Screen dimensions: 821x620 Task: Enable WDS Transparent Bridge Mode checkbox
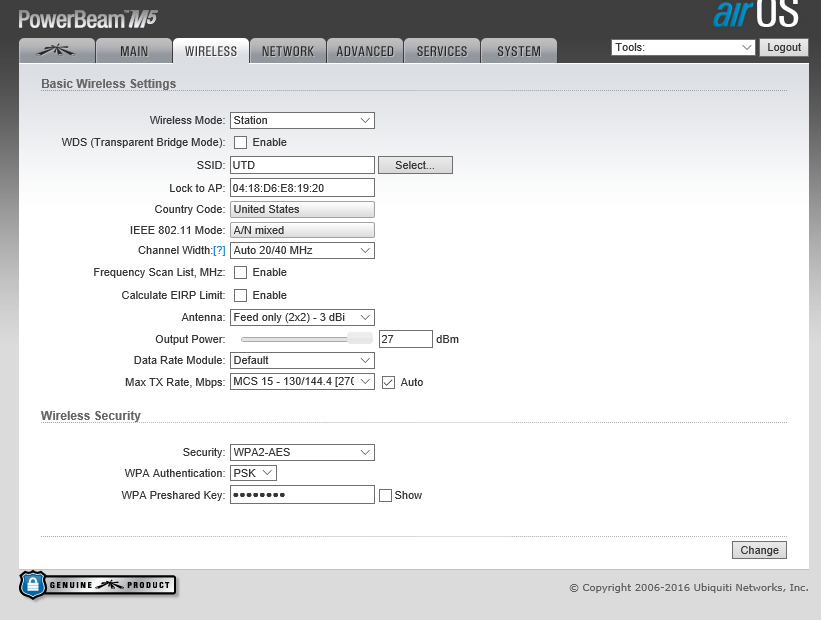pyautogui.click(x=240, y=143)
